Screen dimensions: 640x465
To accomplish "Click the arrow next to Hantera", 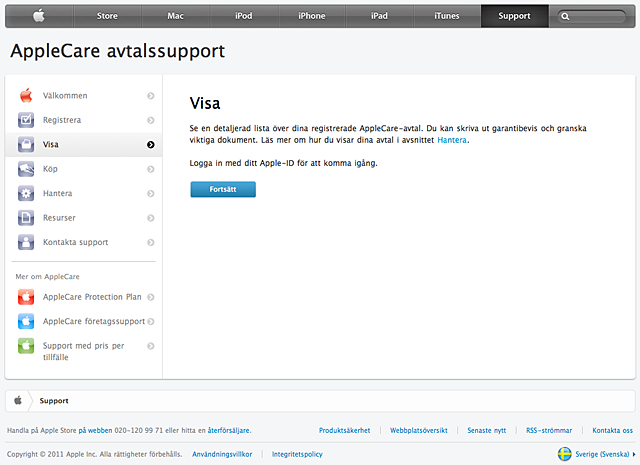I will coord(151,194).
